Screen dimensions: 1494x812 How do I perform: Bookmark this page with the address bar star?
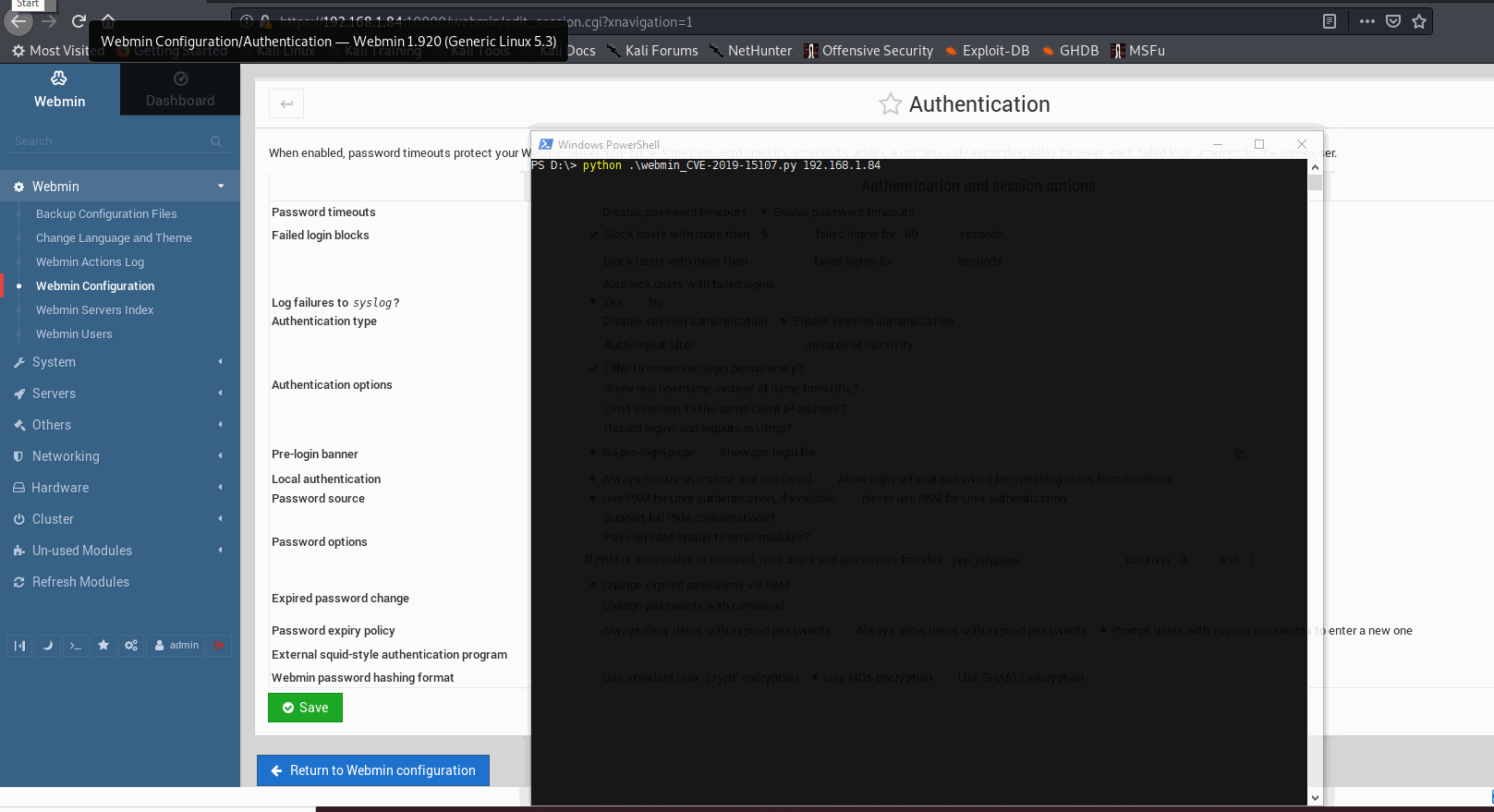tap(1419, 21)
